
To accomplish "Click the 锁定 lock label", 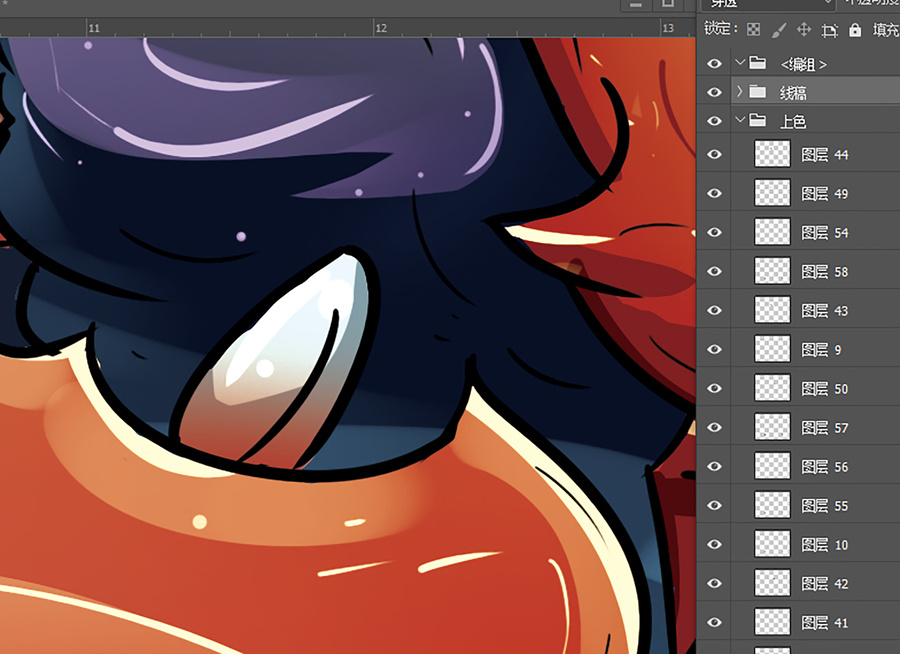I will click(720, 29).
